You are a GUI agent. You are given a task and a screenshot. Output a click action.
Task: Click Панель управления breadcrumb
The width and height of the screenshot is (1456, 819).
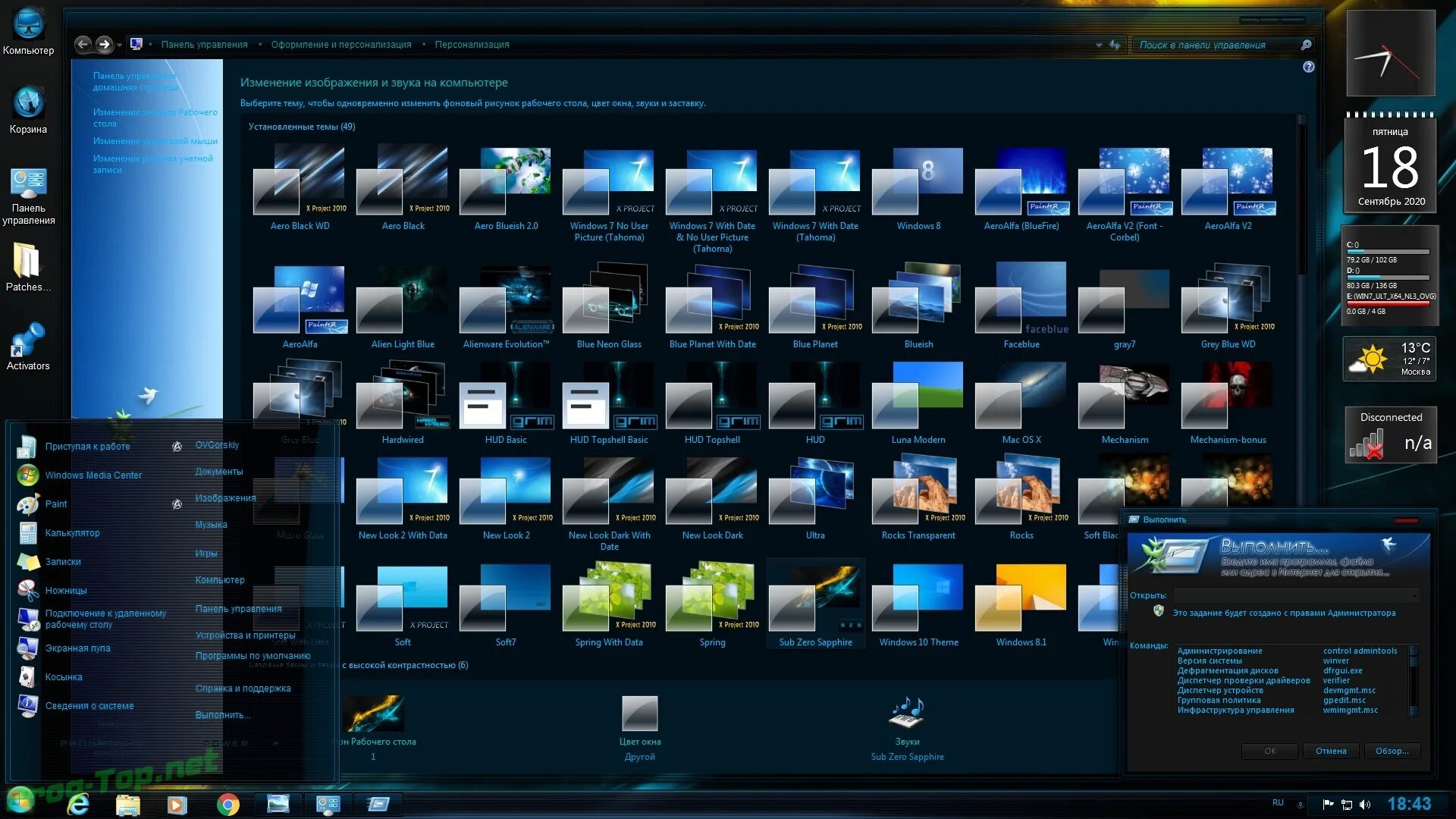(x=204, y=45)
